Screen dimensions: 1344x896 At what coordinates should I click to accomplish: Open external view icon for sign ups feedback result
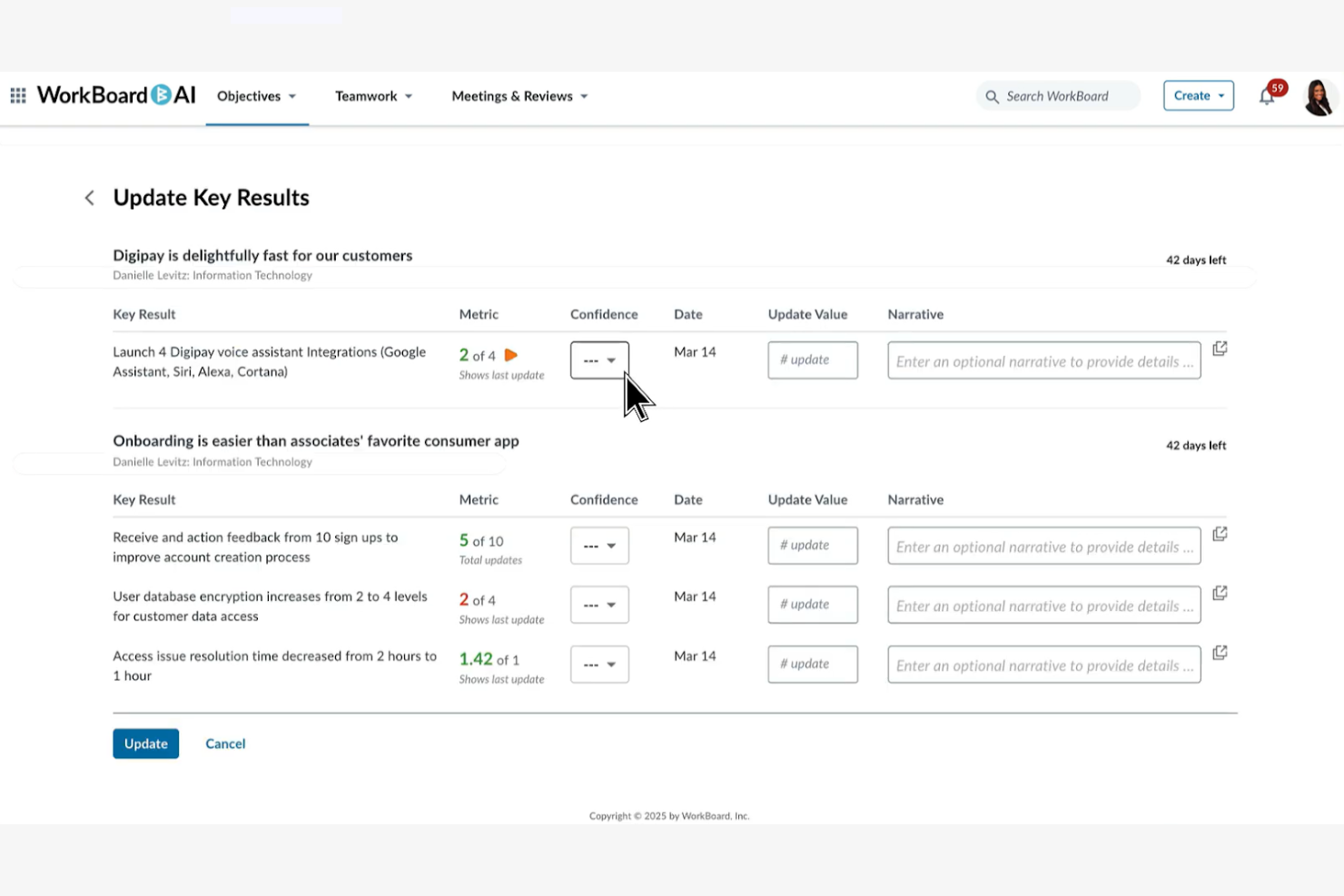1220,534
